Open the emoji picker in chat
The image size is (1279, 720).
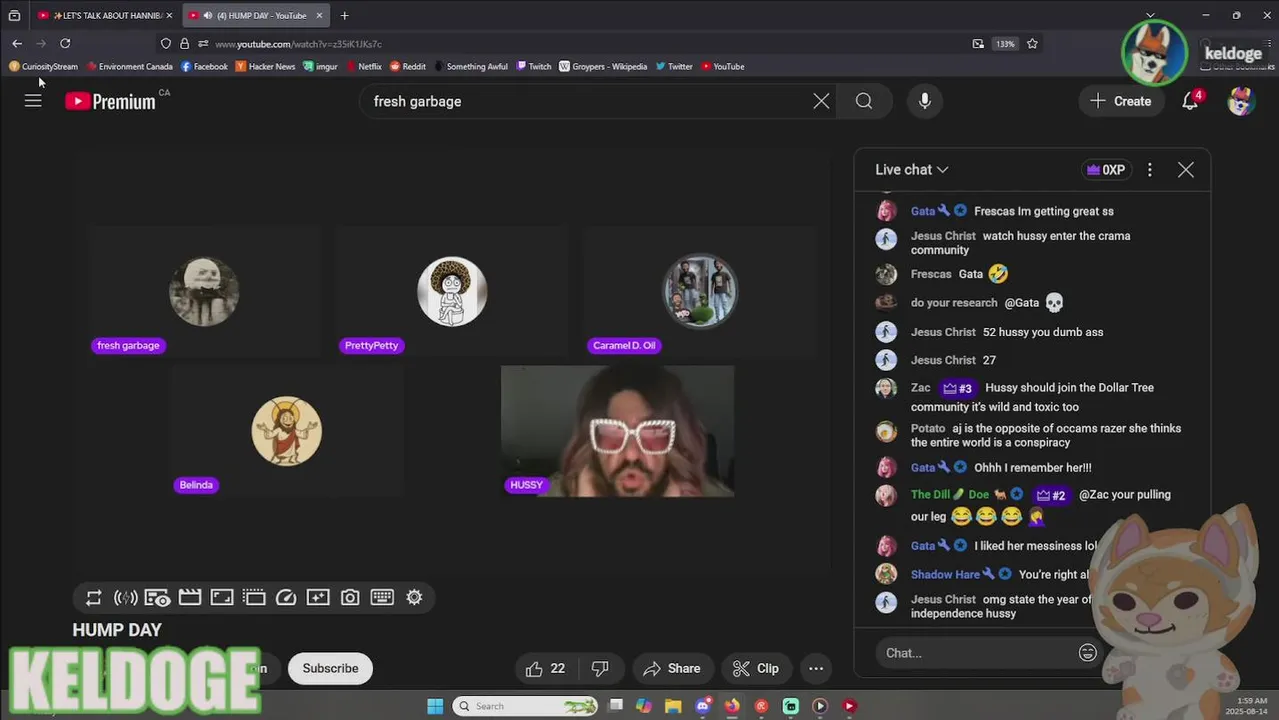click(x=1088, y=653)
